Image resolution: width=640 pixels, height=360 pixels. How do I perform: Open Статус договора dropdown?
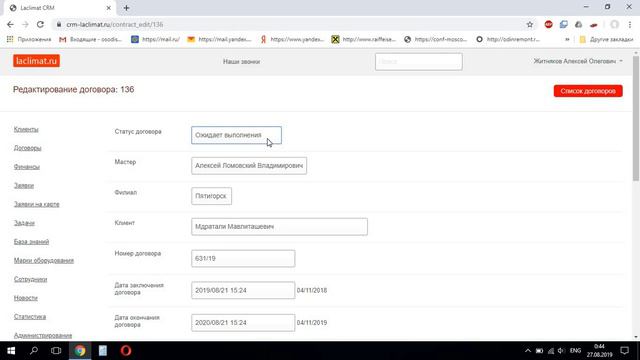click(236, 135)
